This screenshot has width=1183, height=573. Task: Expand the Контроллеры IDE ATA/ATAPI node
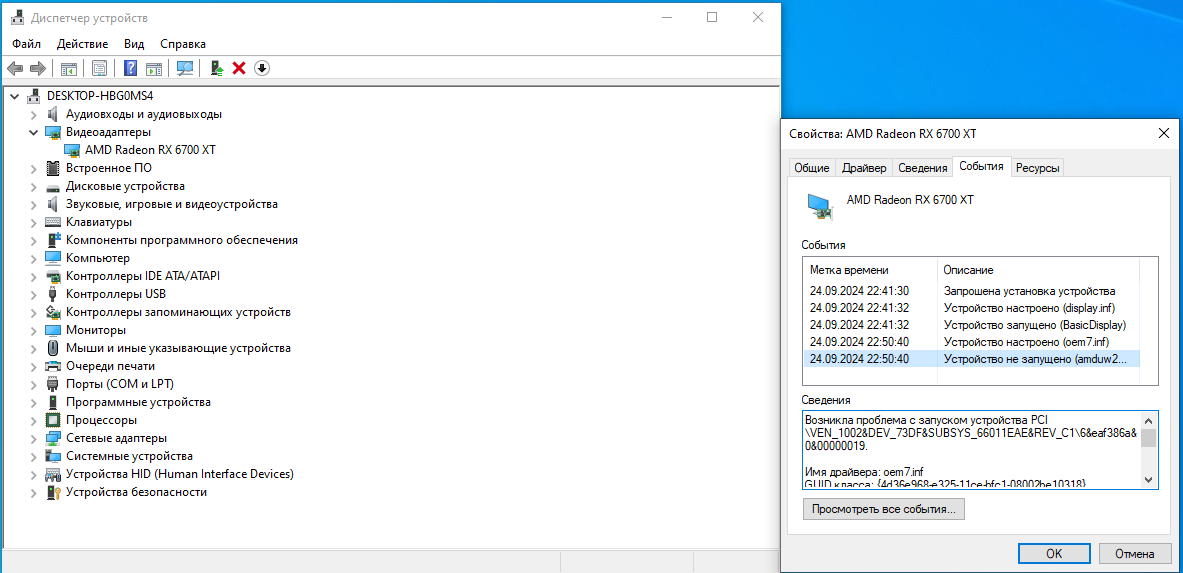click(33, 276)
